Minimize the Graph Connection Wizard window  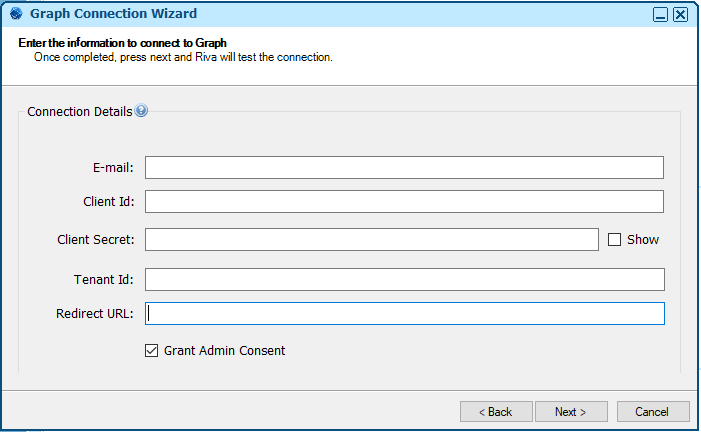[661, 15]
